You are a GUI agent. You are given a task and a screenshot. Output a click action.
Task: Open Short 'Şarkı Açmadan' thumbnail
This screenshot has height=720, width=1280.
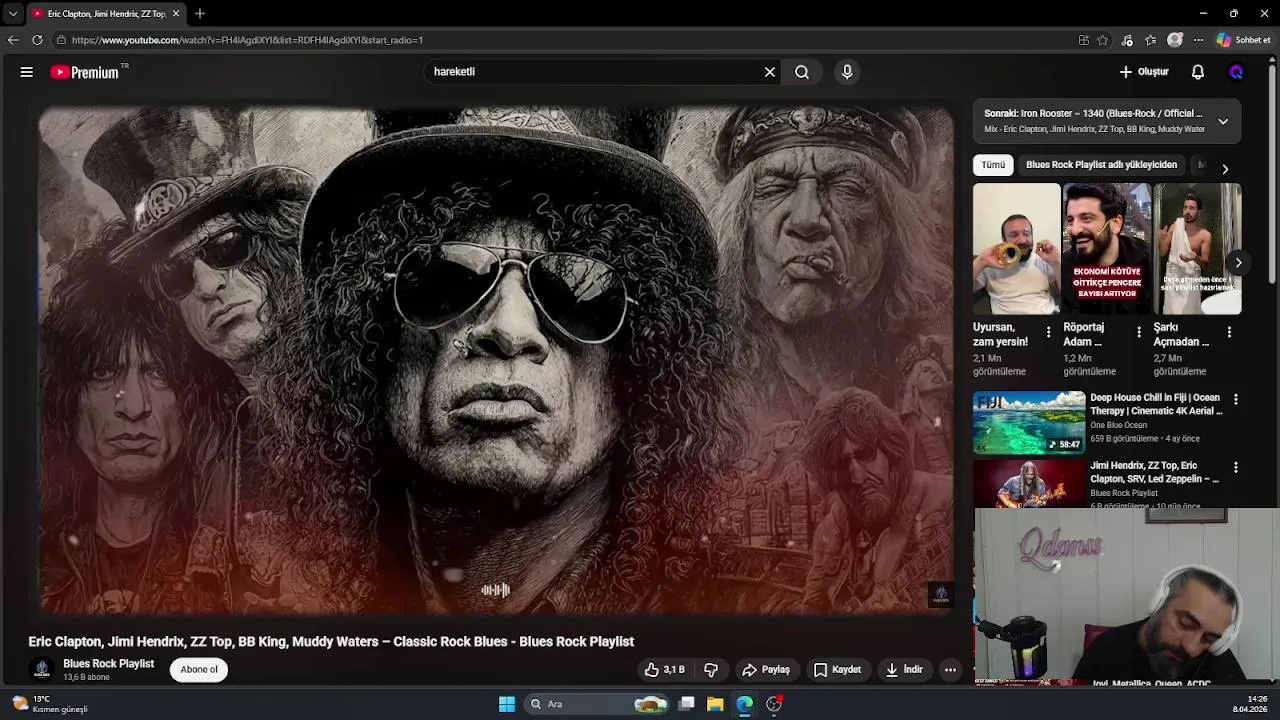click(1197, 249)
